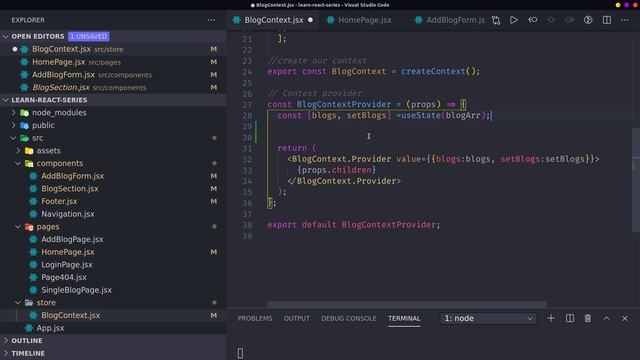Switch to HomePage.jsx editor tab
The height and width of the screenshot is (360, 640).
[x=364, y=20]
